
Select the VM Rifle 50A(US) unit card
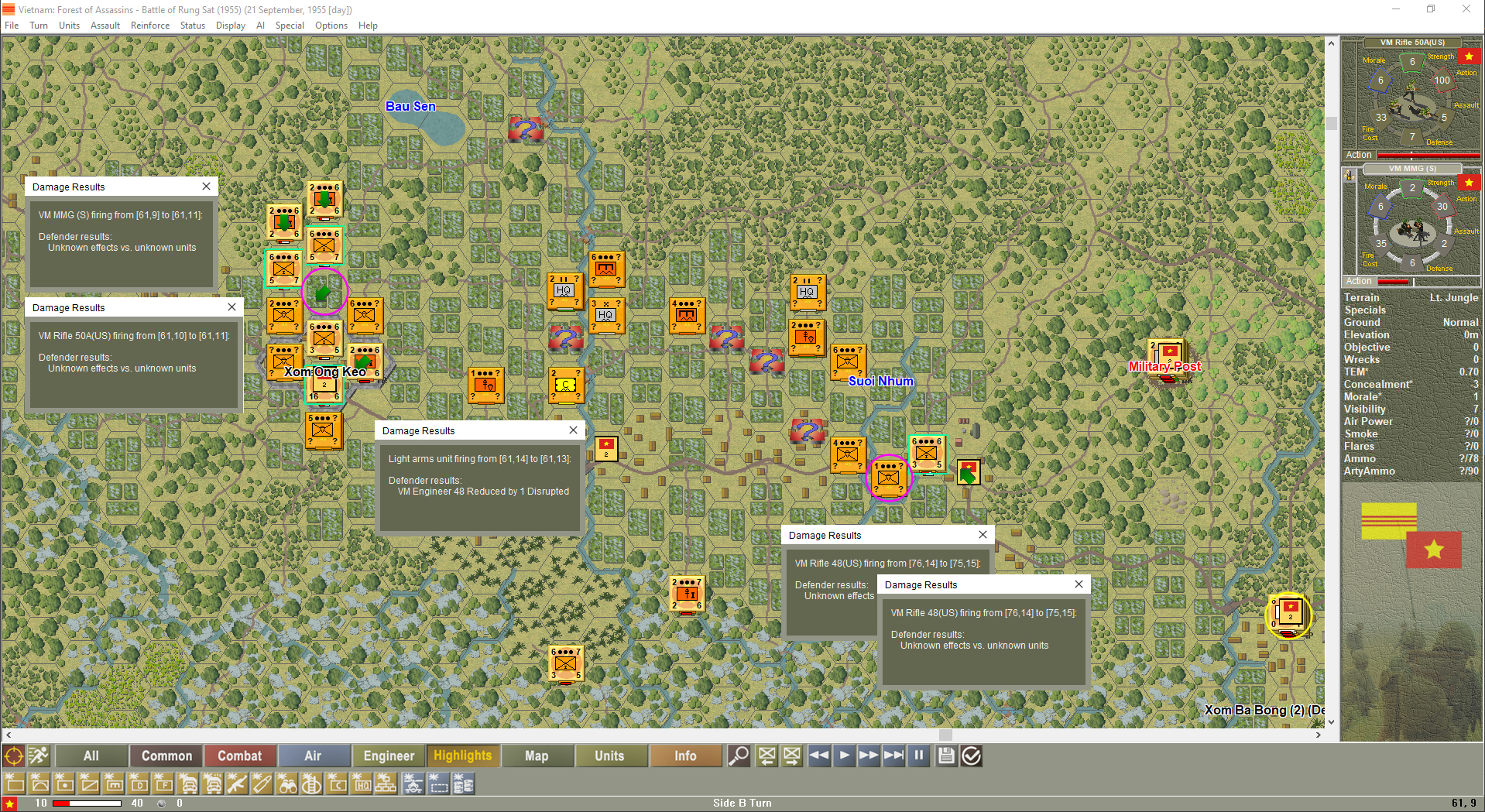(x=1412, y=99)
